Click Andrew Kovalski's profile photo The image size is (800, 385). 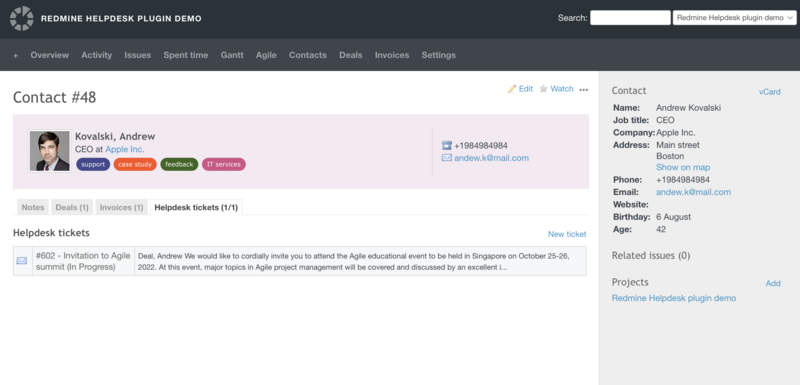tap(49, 150)
